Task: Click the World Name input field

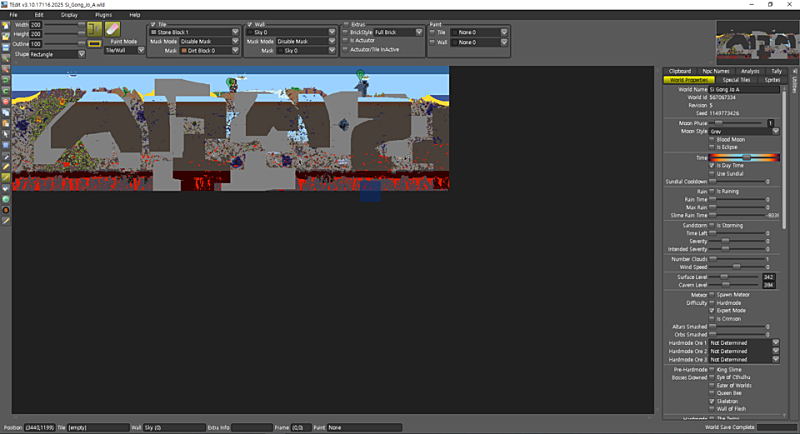Action: tap(744, 90)
